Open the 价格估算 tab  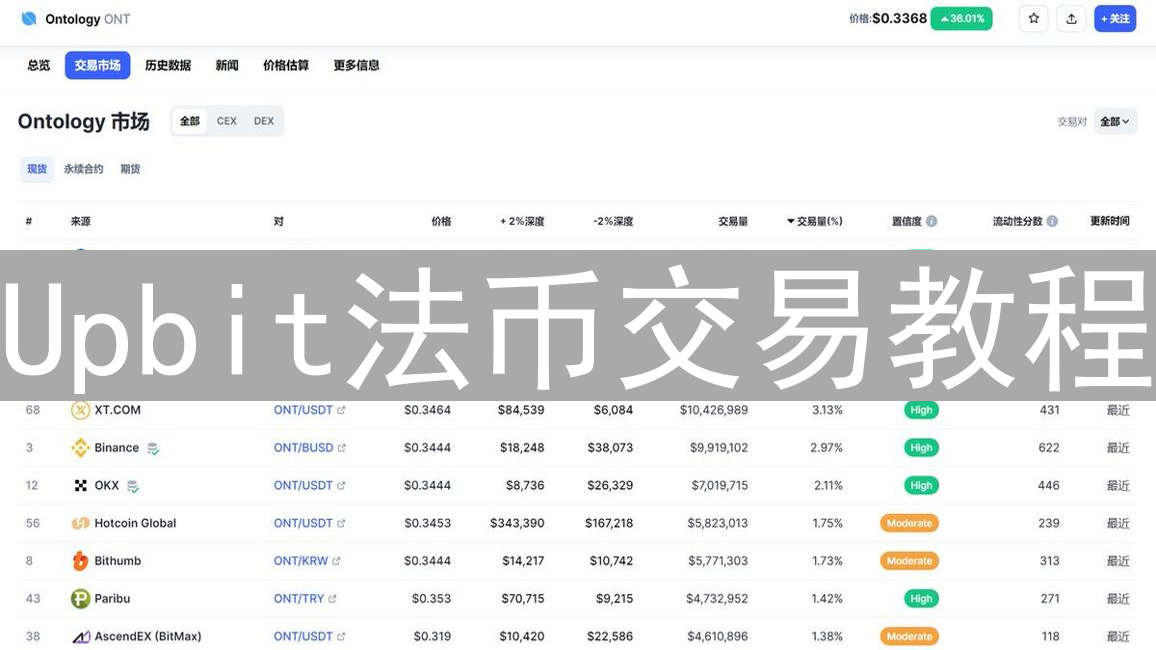click(x=286, y=65)
